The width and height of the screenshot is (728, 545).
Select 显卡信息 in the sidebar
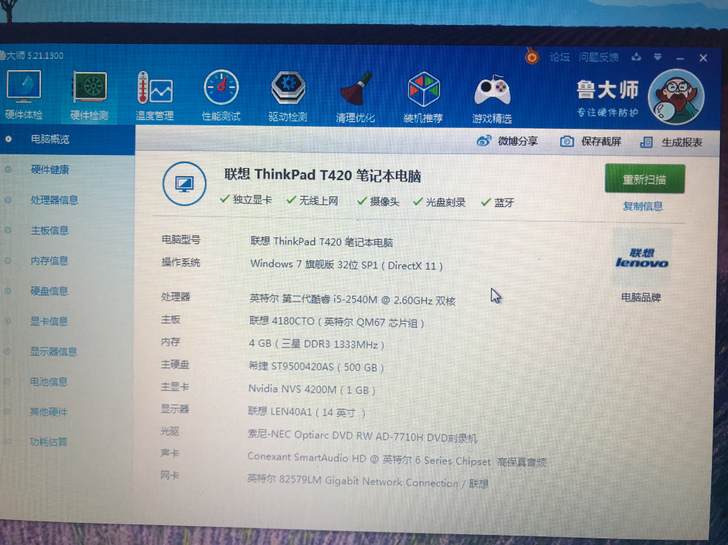point(49,321)
